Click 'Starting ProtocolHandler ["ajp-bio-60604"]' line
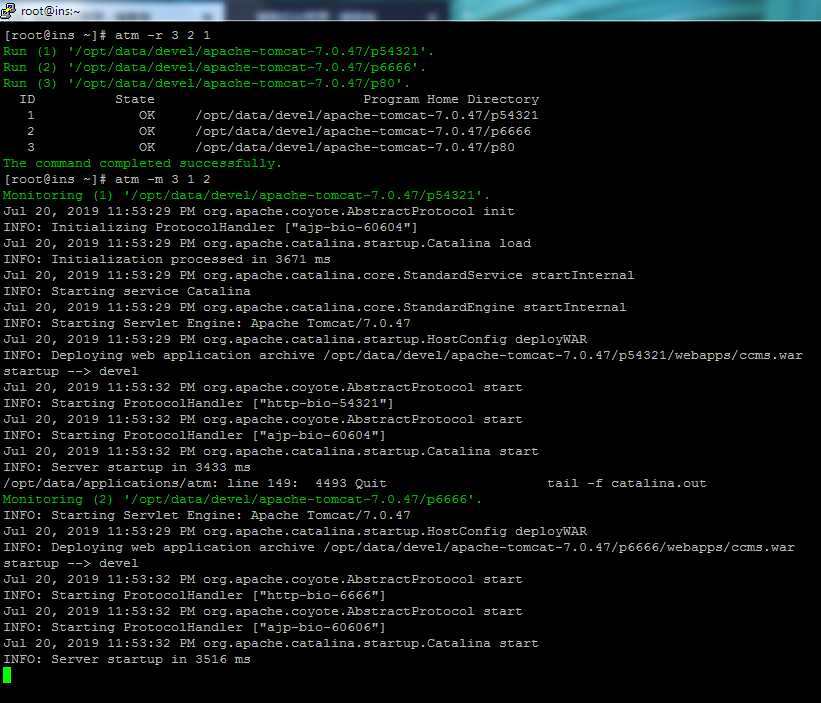The height and width of the screenshot is (703, 821). [x=194, y=436]
